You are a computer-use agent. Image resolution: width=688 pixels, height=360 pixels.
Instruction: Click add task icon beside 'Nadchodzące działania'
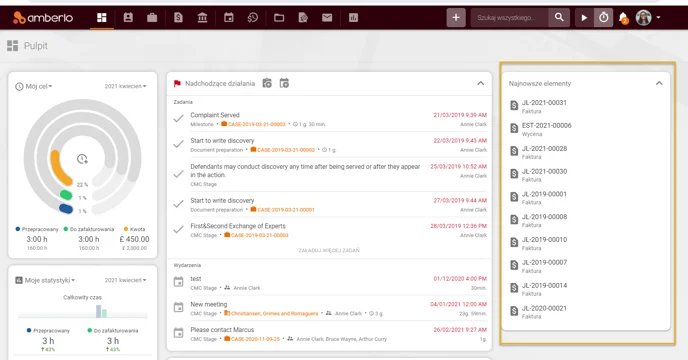pyautogui.click(x=267, y=83)
